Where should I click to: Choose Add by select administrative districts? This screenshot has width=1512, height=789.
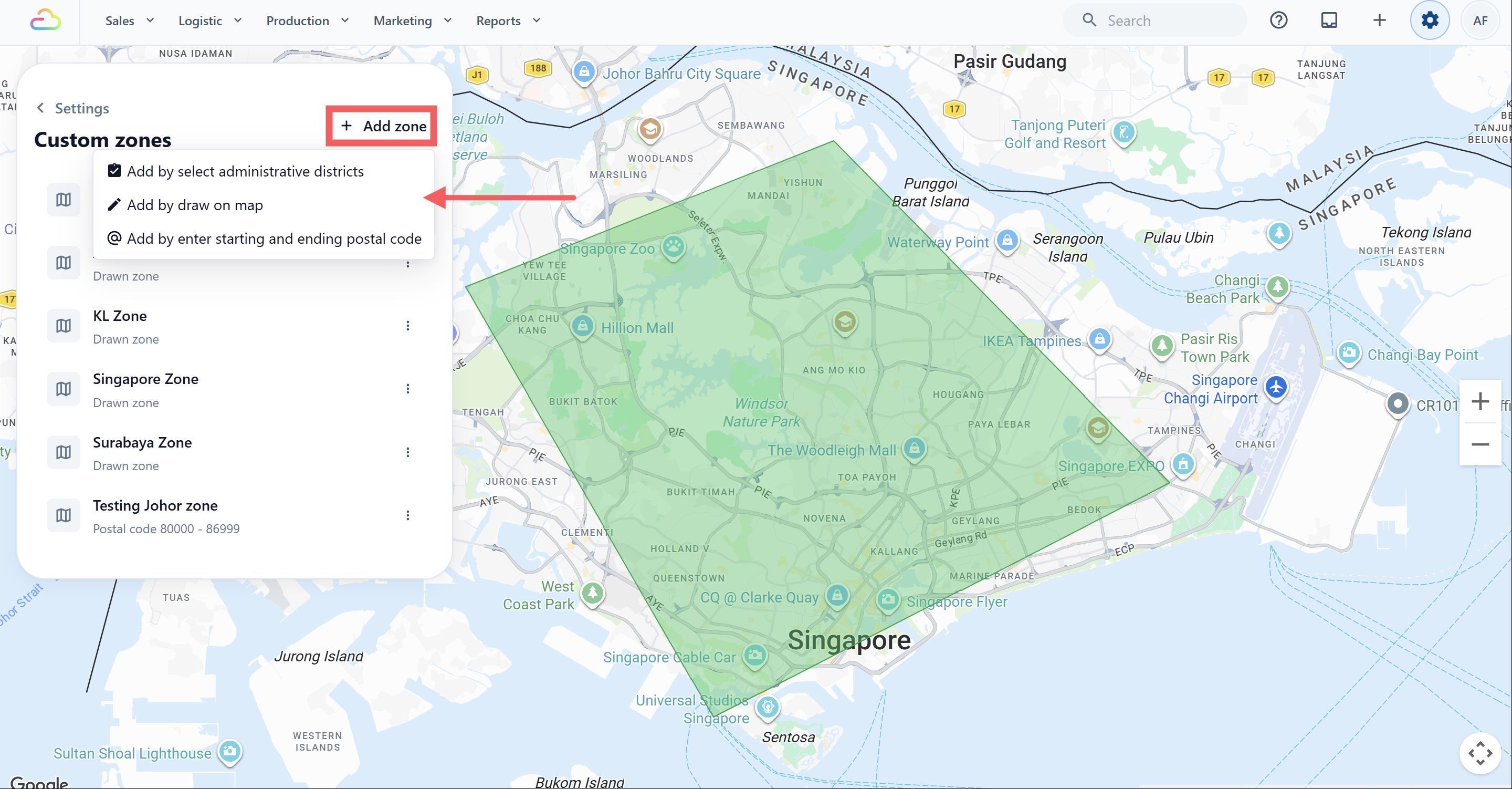(x=264, y=172)
